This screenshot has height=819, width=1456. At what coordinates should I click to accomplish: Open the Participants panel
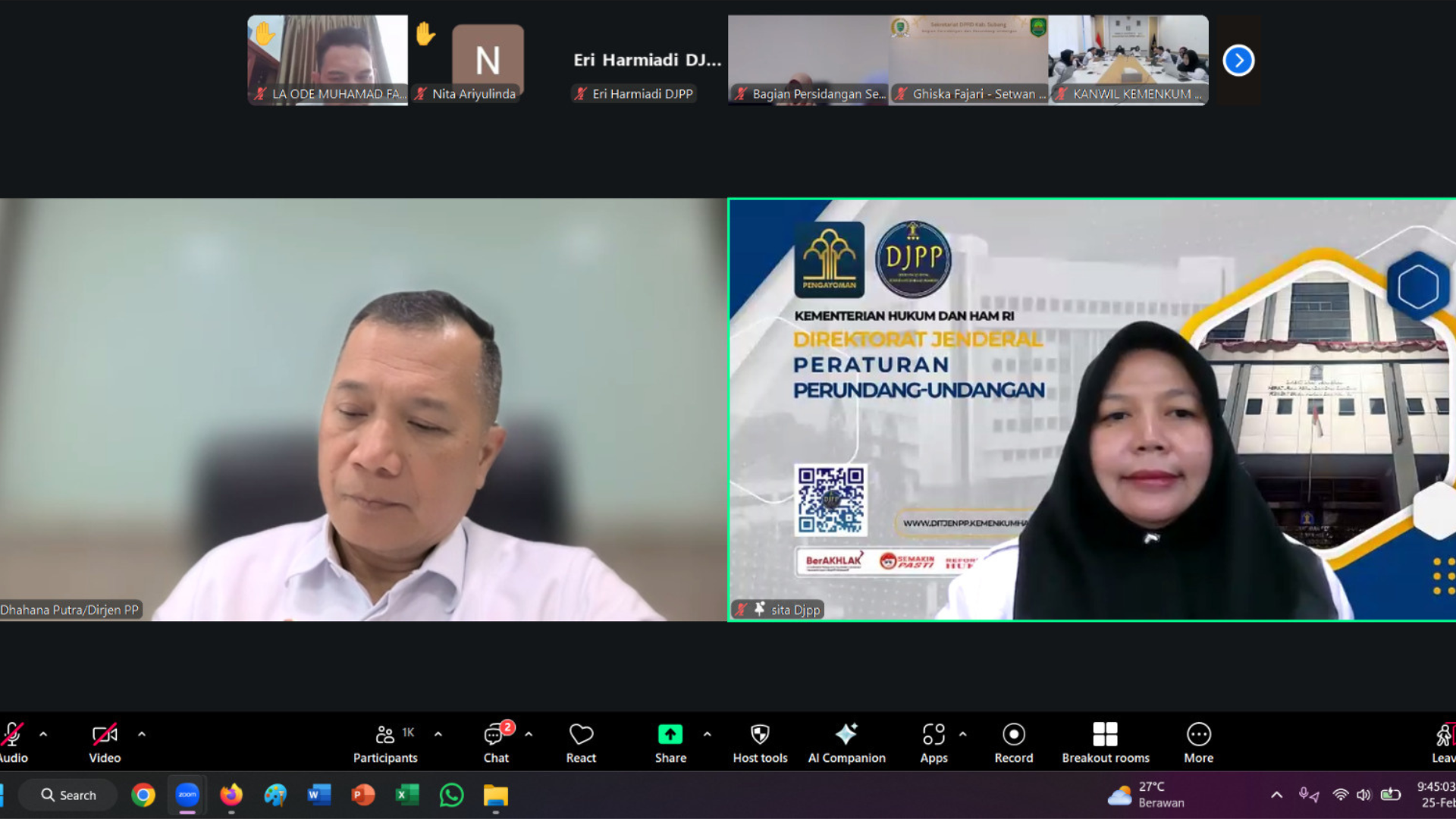[x=385, y=742]
